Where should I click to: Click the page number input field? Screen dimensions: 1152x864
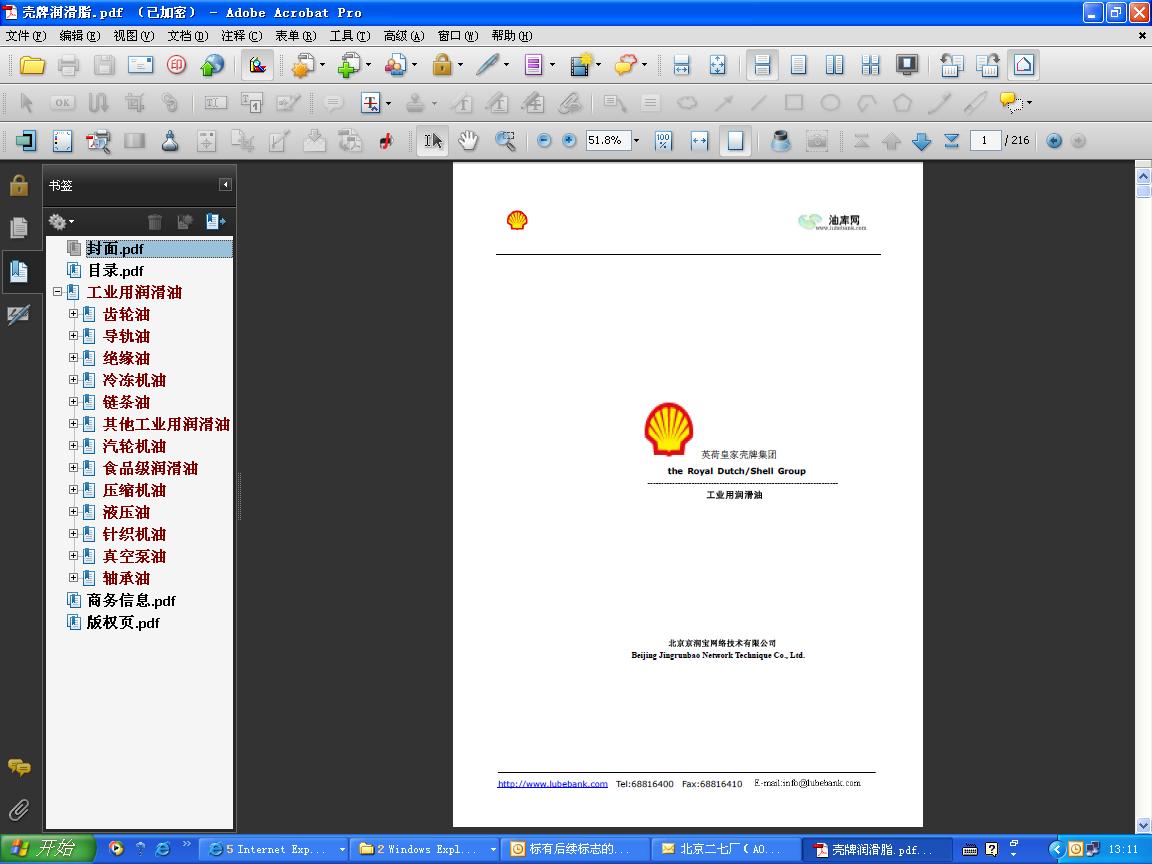click(x=984, y=140)
